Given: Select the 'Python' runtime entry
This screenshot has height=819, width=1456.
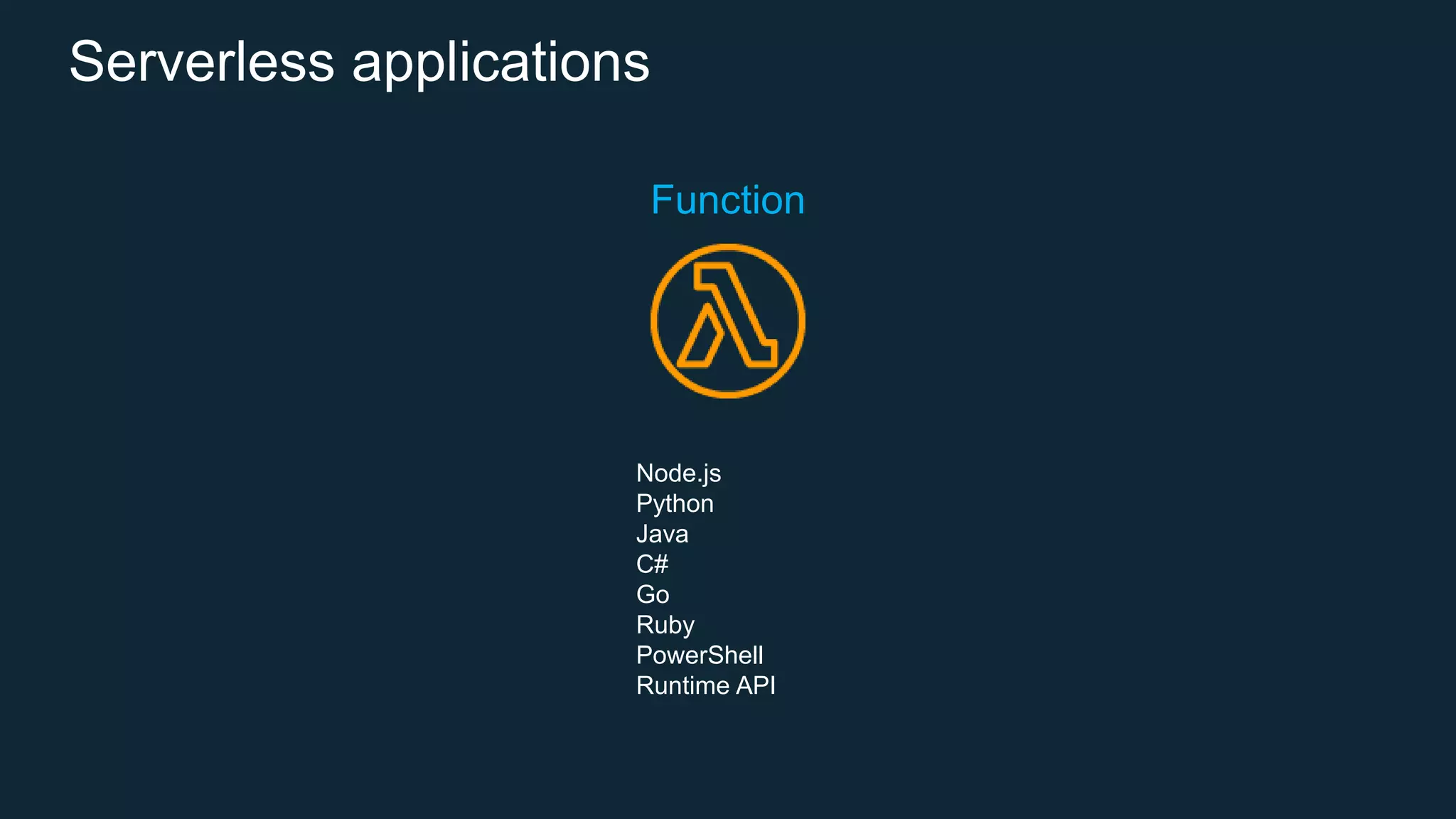Looking at the screenshot, I should coord(675,504).
